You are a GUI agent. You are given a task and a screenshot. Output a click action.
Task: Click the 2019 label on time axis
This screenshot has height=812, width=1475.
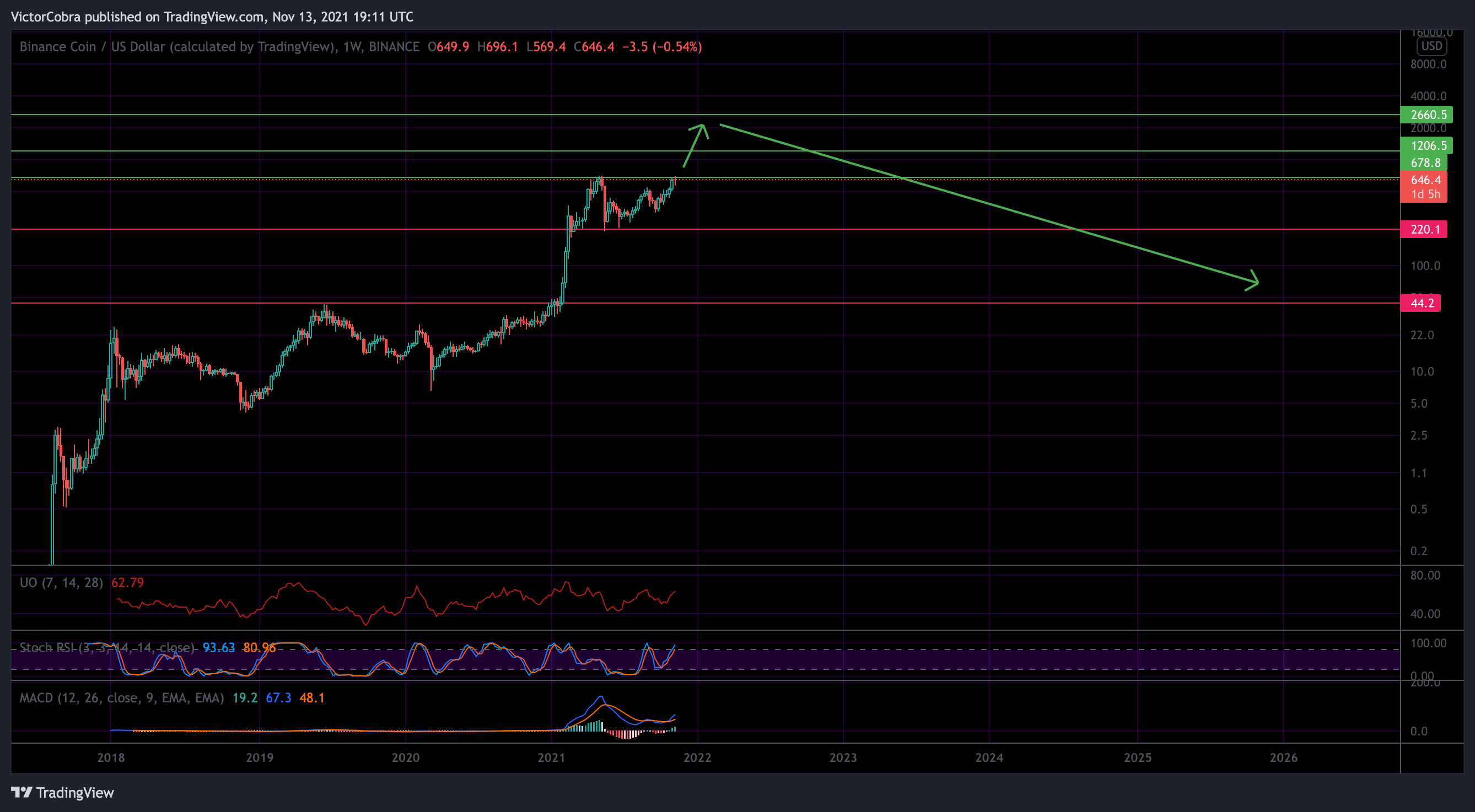pyautogui.click(x=260, y=757)
